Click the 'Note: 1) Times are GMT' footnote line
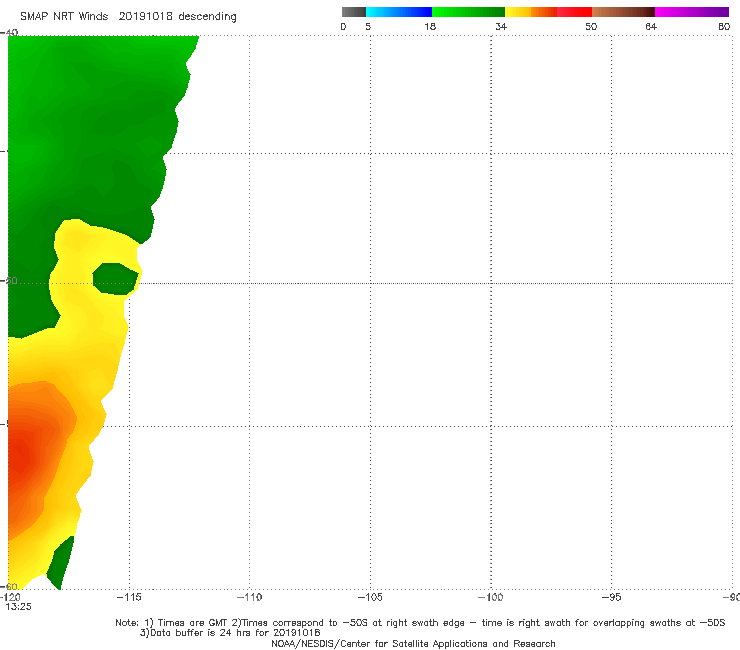The width and height of the screenshot is (740, 650). [420, 623]
